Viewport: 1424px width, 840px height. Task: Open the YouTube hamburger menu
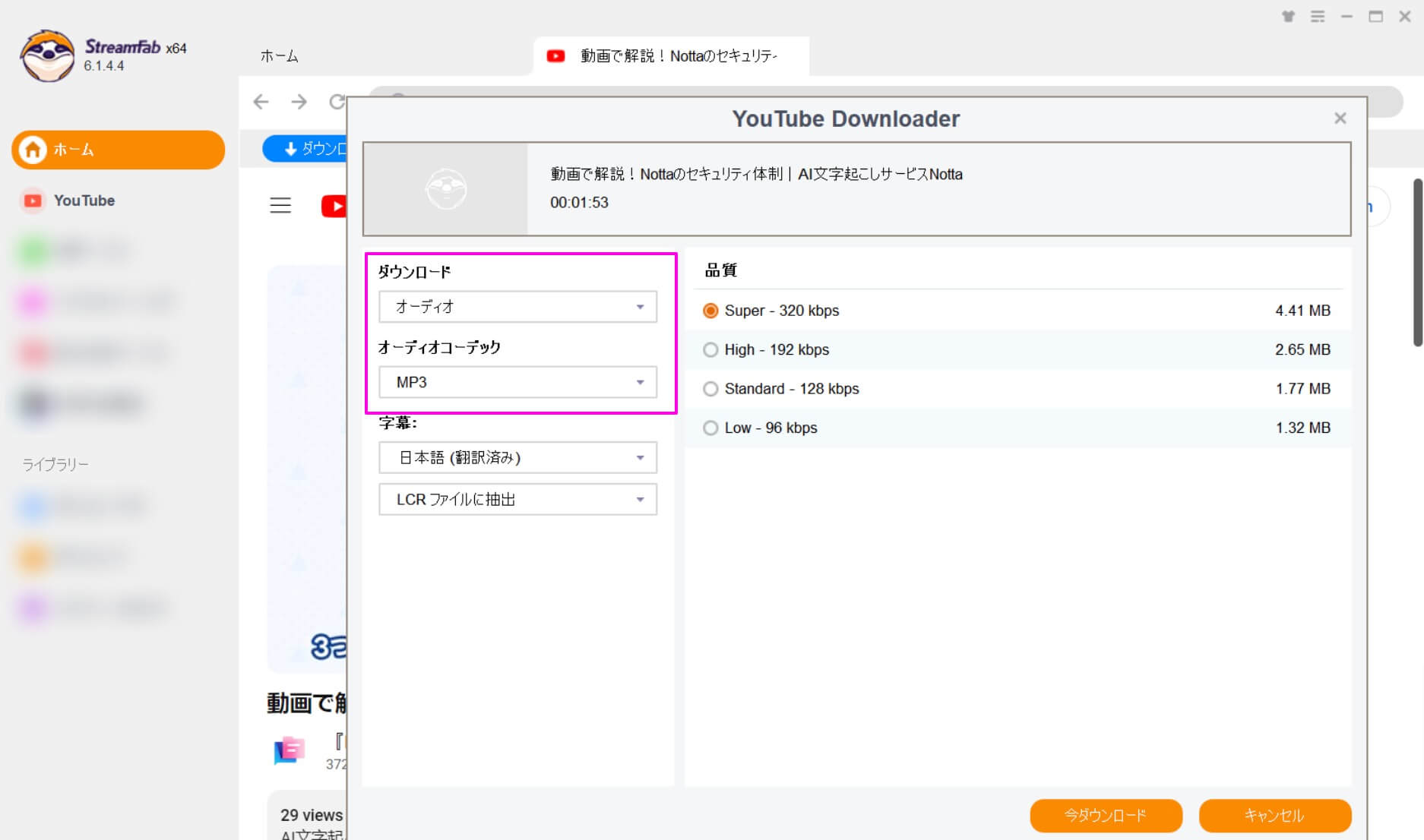coord(280,205)
